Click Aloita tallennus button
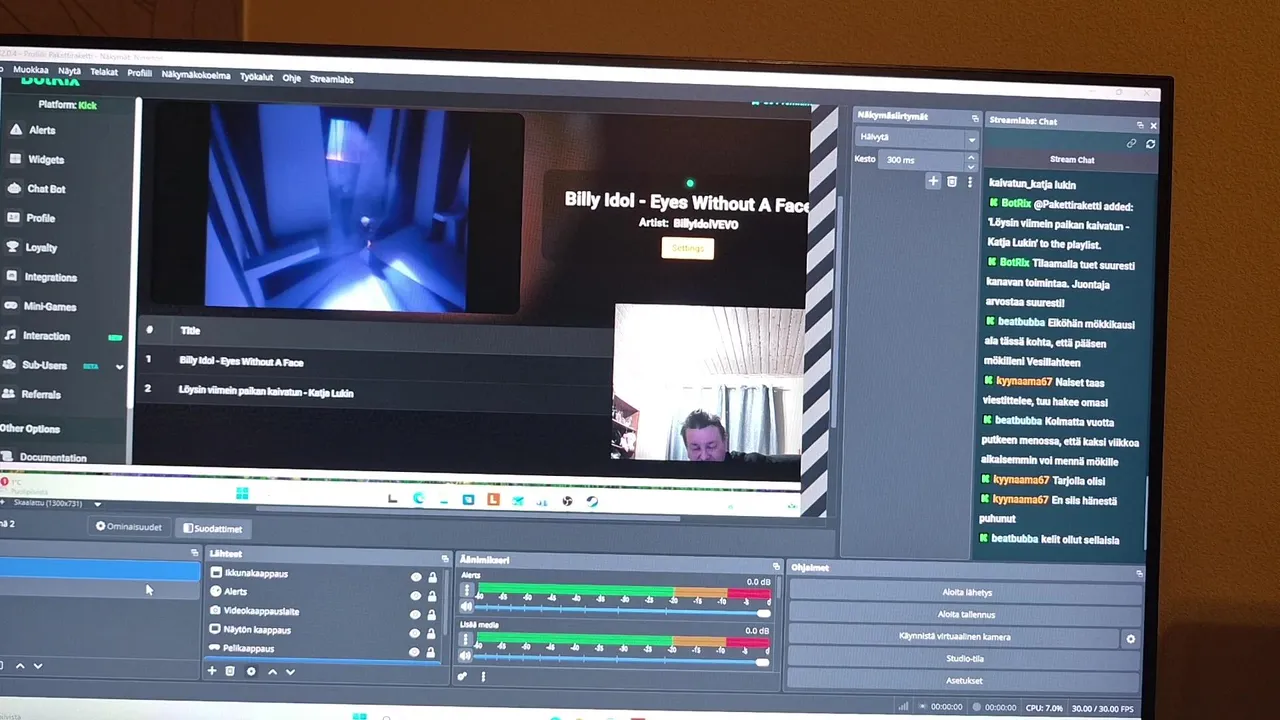Viewport: 1280px width, 720px height. [965, 615]
